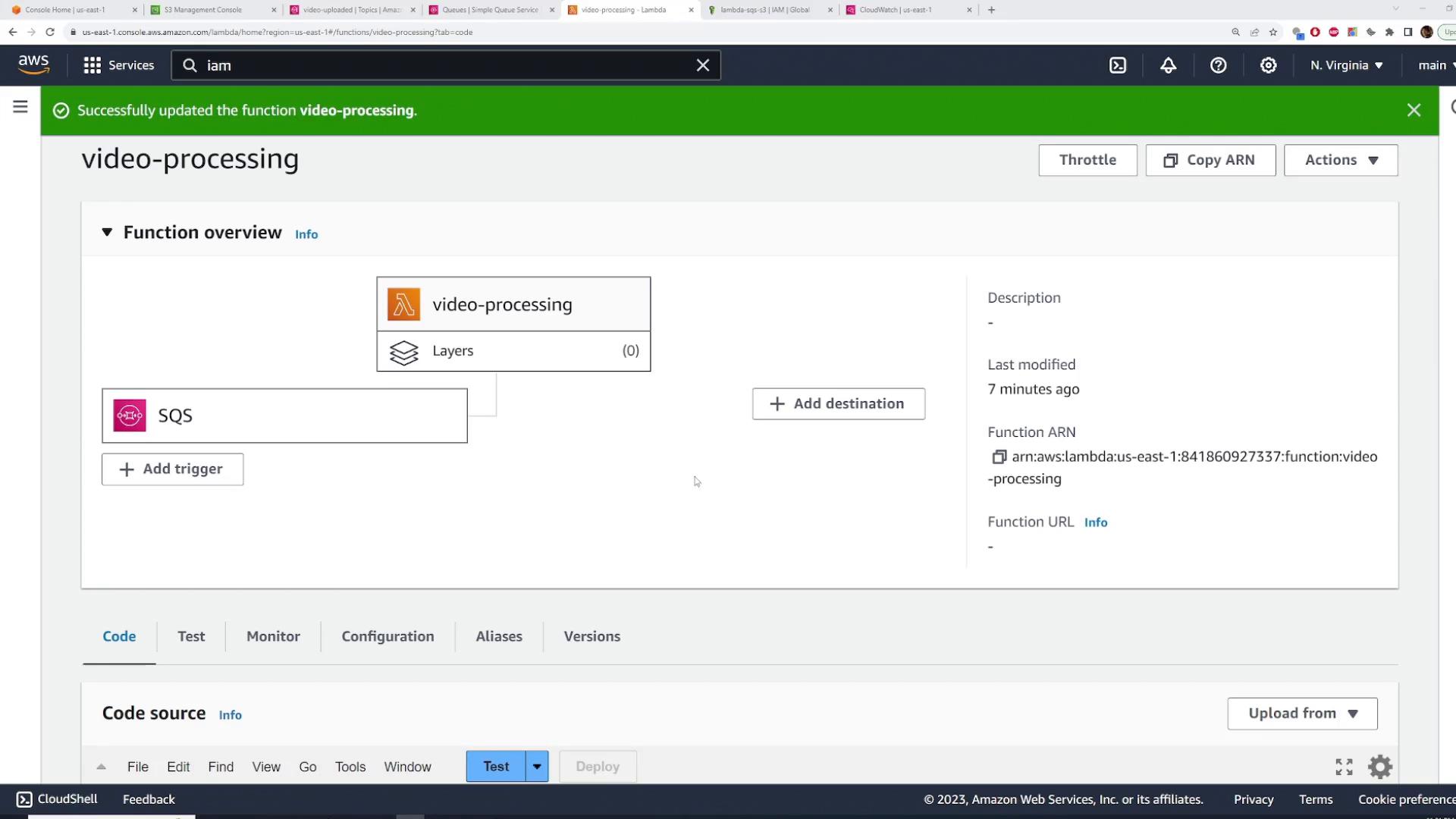The height and width of the screenshot is (819, 1456).
Task: Click the Lambda function icon in diagram
Action: click(403, 304)
